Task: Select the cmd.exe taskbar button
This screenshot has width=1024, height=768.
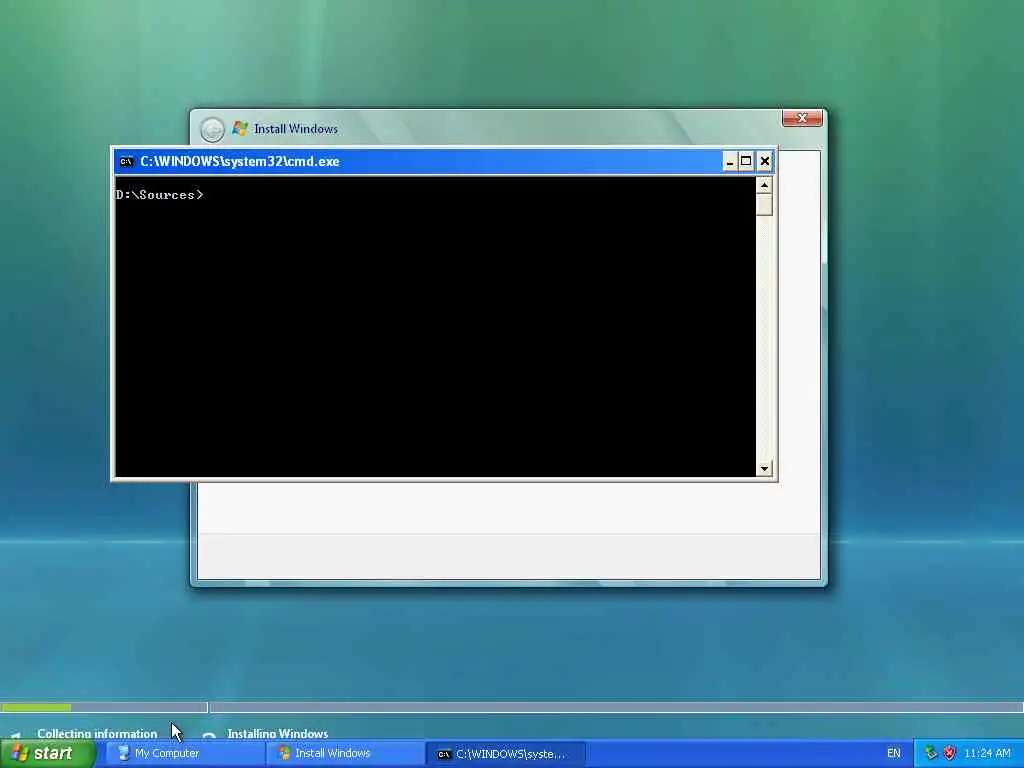Action: tap(505, 754)
